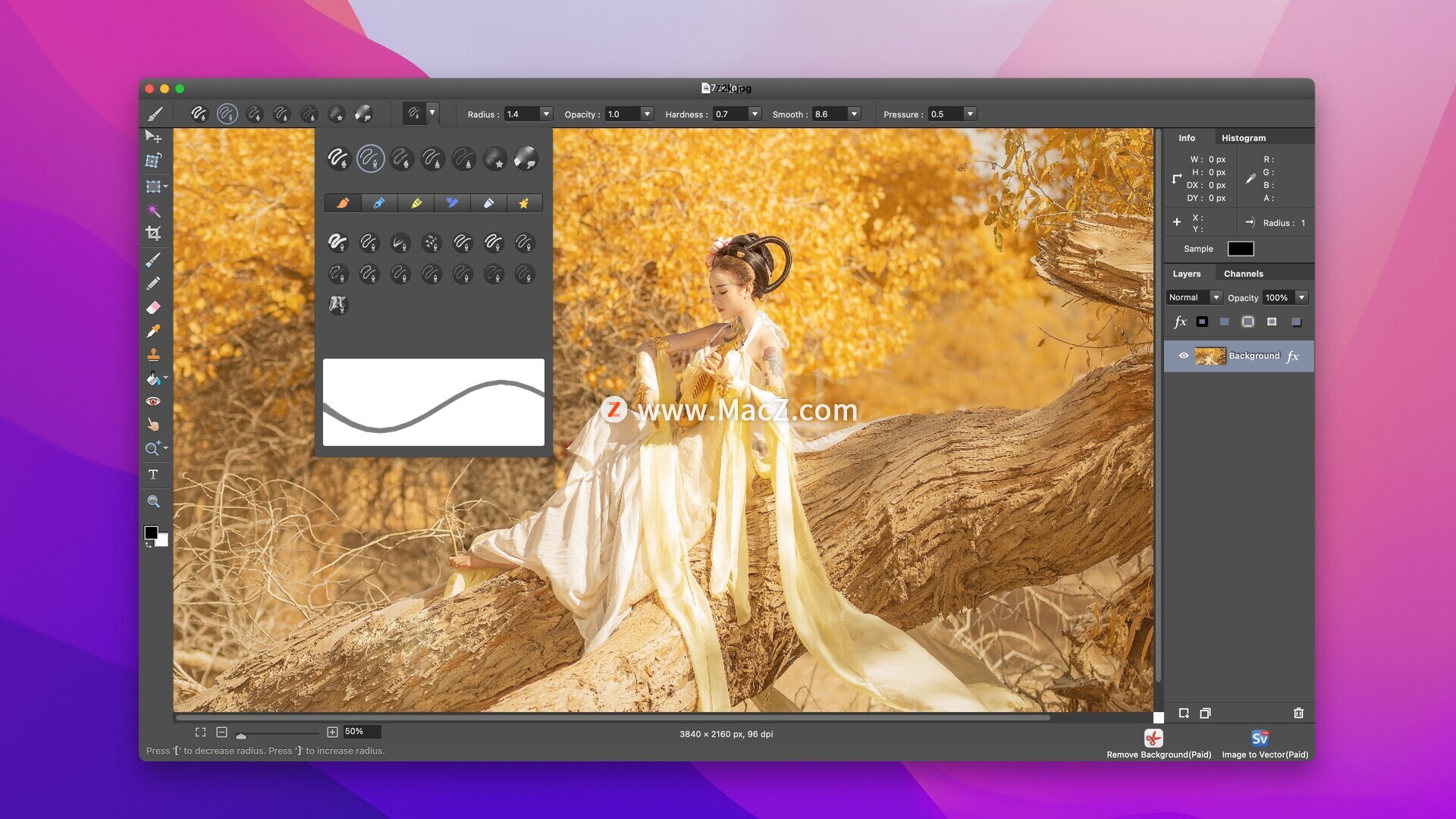The width and height of the screenshot is (1456, 819).
Task: Switch to the Histogram tab
Action: tap(1244, 138)
